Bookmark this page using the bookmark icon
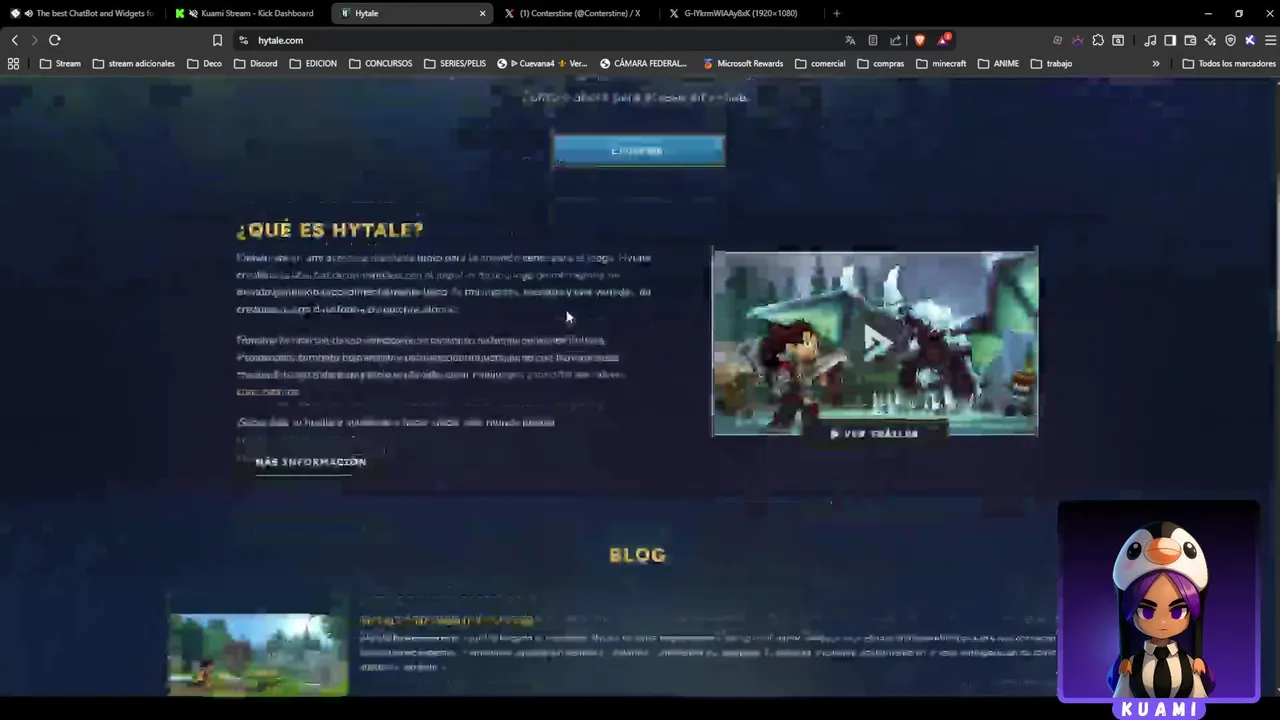The image size is (1280, 720). pos(217,40)
